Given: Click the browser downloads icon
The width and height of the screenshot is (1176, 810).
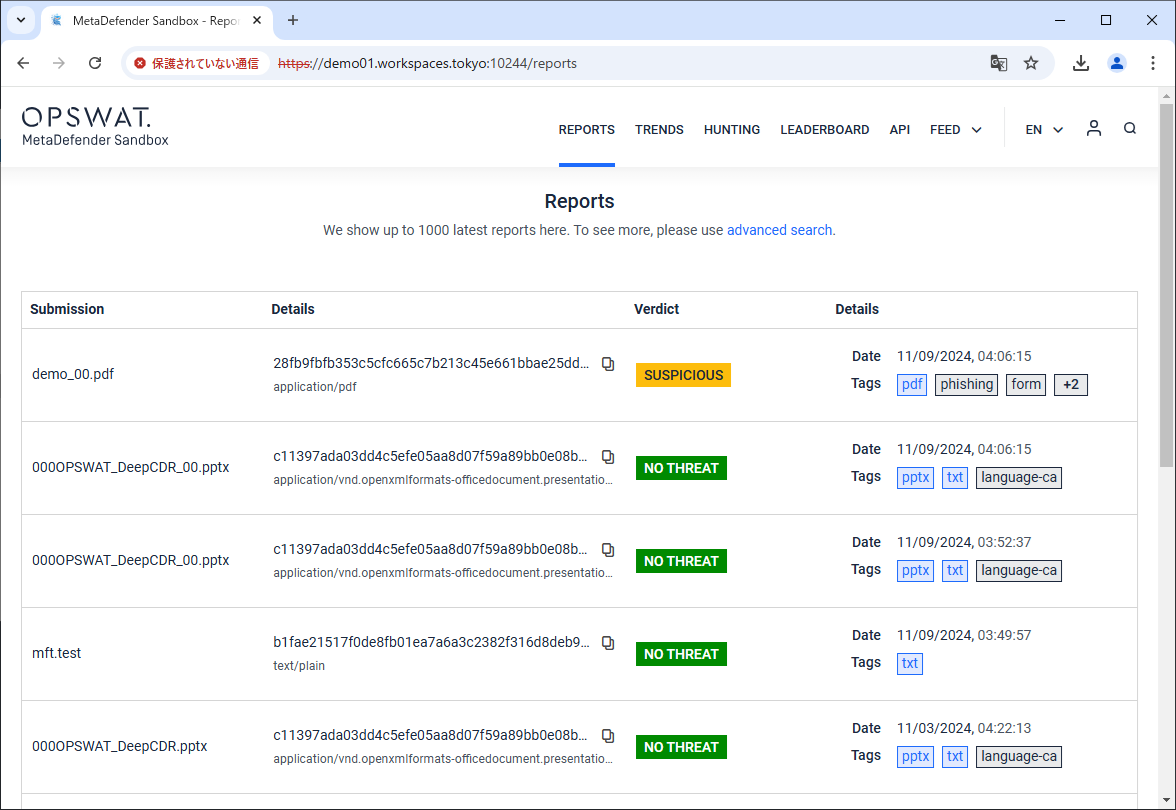Looking at the screenshot, I should pyautogui.click(x=1080, y=63).
